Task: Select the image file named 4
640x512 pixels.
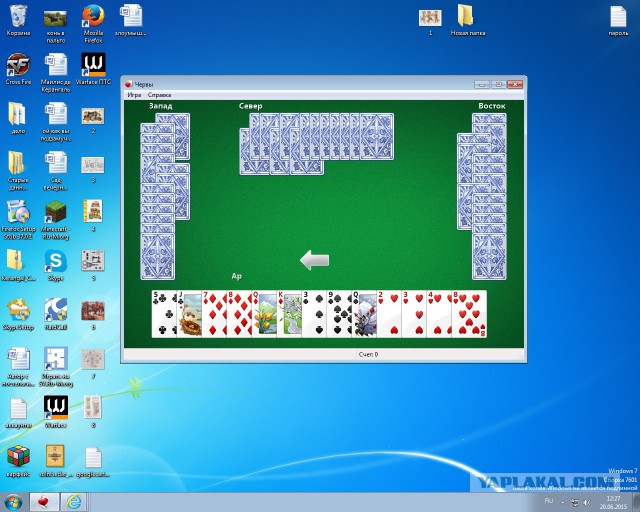Action: tap(93, 215)
